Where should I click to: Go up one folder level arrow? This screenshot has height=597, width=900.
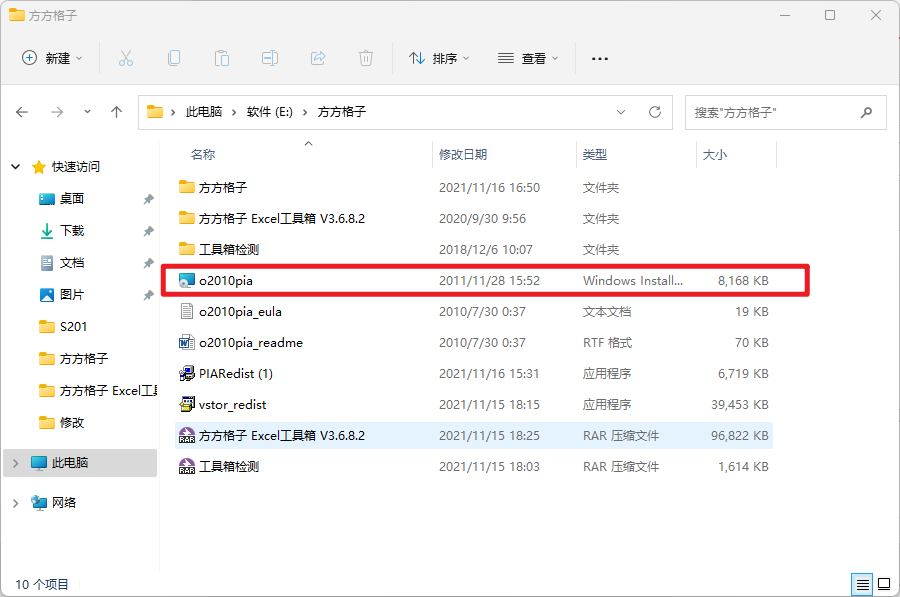pyautogui.click(x=117, y=112)
